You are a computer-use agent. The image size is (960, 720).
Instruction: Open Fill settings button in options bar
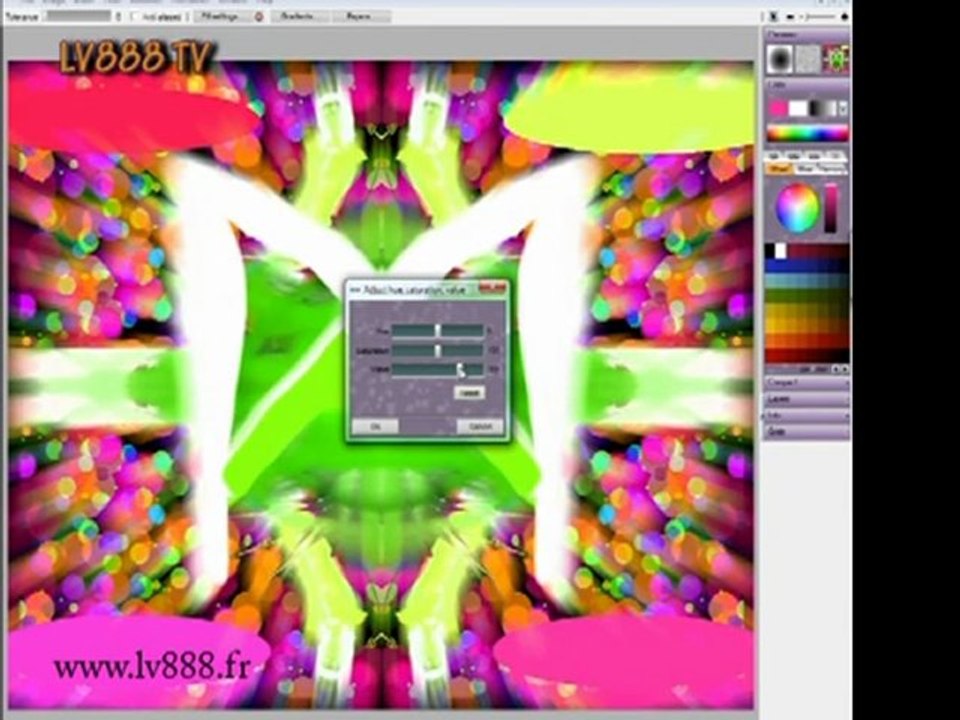click(222, 17)
